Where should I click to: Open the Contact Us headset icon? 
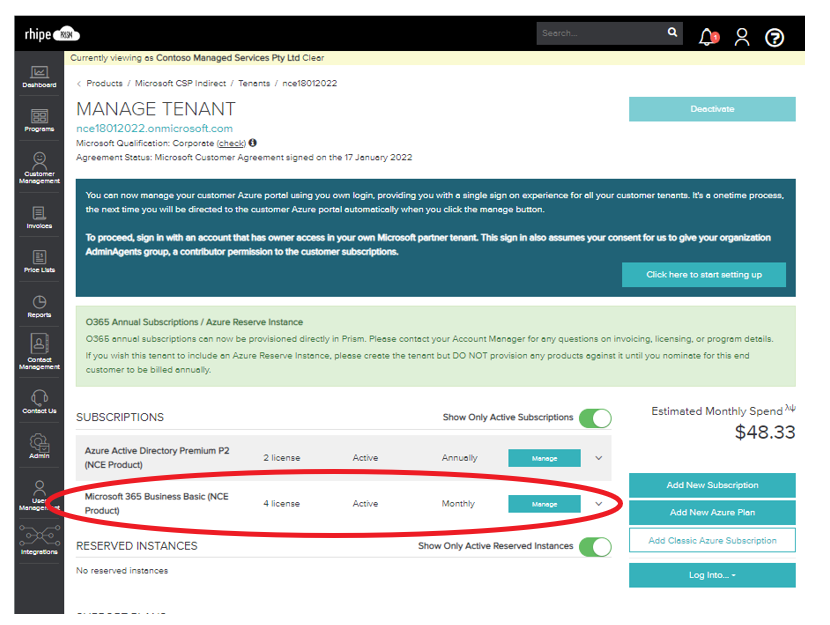tap(39, 402)
